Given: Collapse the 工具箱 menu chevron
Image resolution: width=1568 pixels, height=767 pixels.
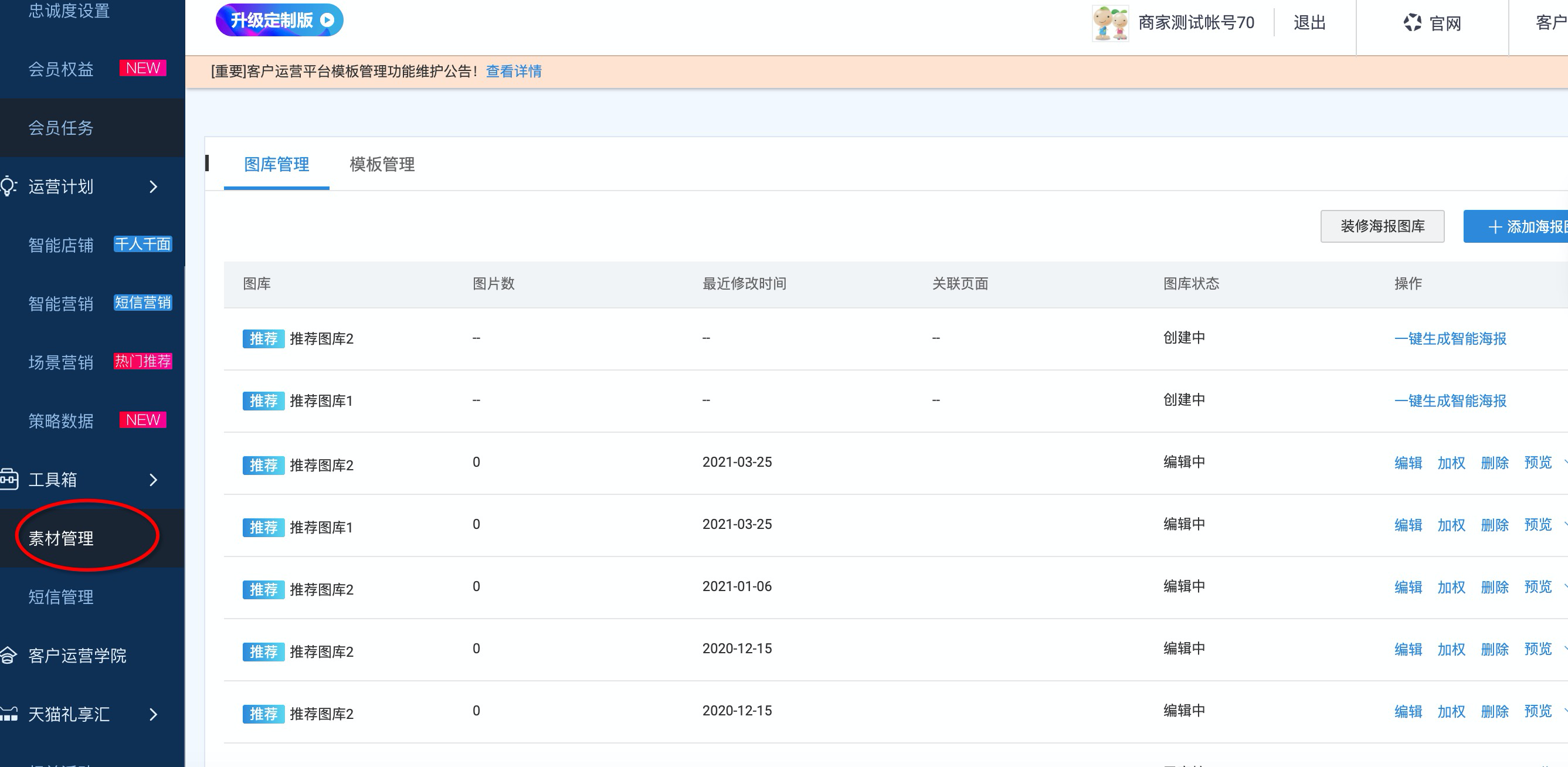Looking at the screenshot, I should point(154,480).
